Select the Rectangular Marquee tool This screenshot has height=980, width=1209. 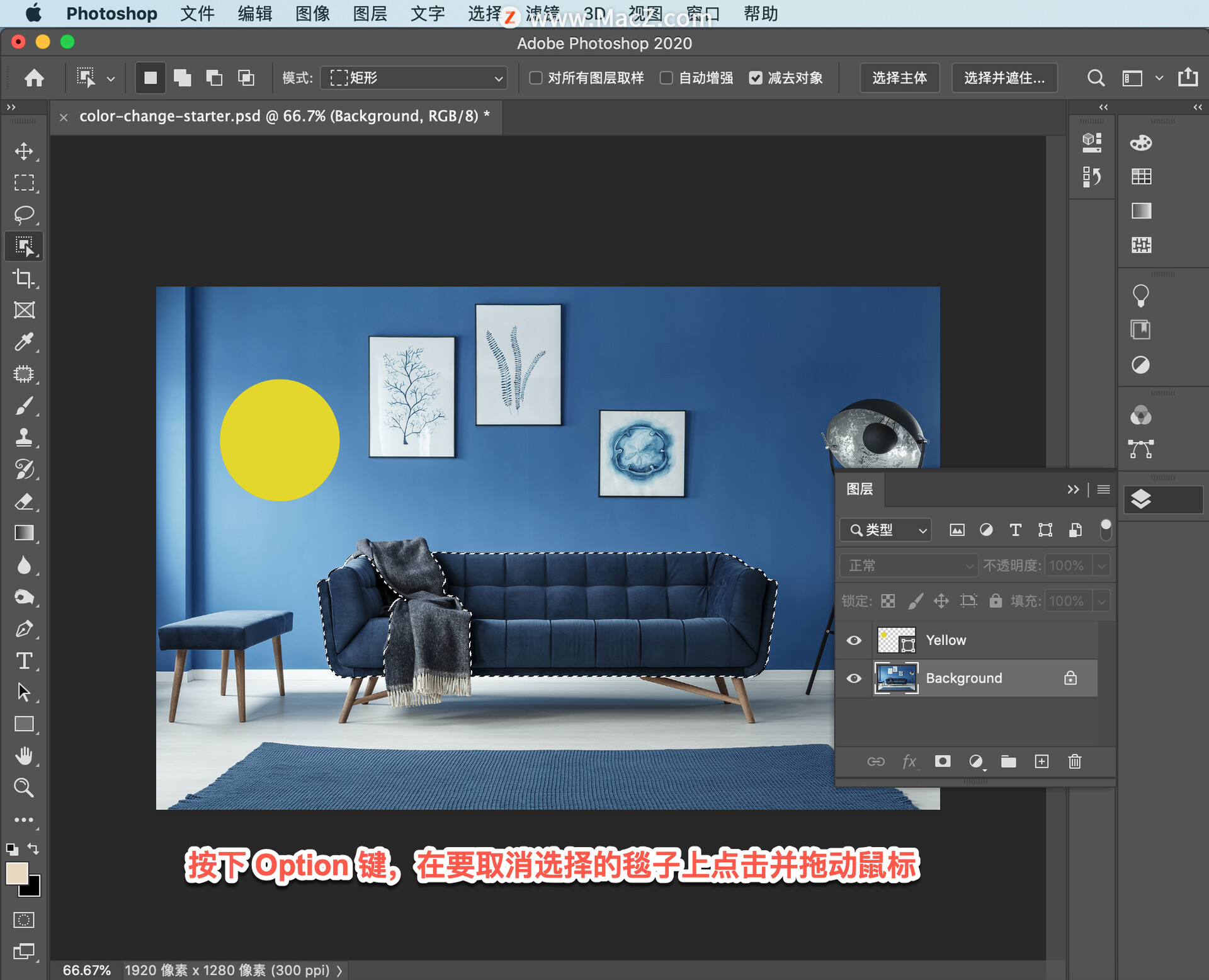pyautogui.click(x=24, y=183)
